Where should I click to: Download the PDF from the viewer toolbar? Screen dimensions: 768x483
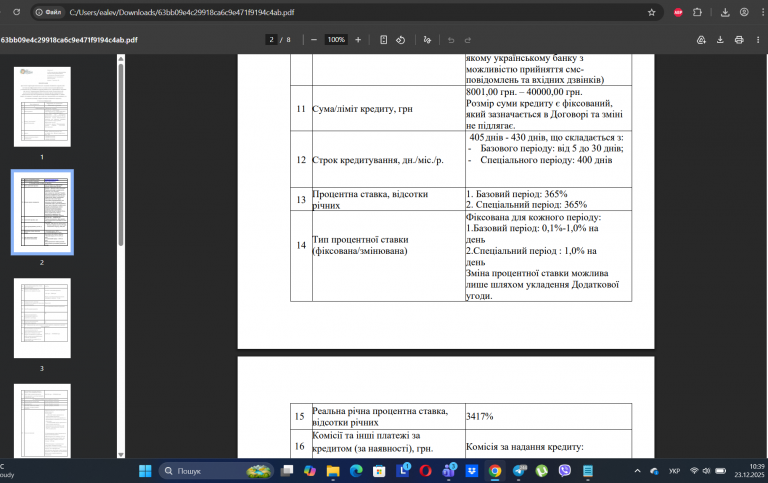pyautogui.click(x=720, y=40)
